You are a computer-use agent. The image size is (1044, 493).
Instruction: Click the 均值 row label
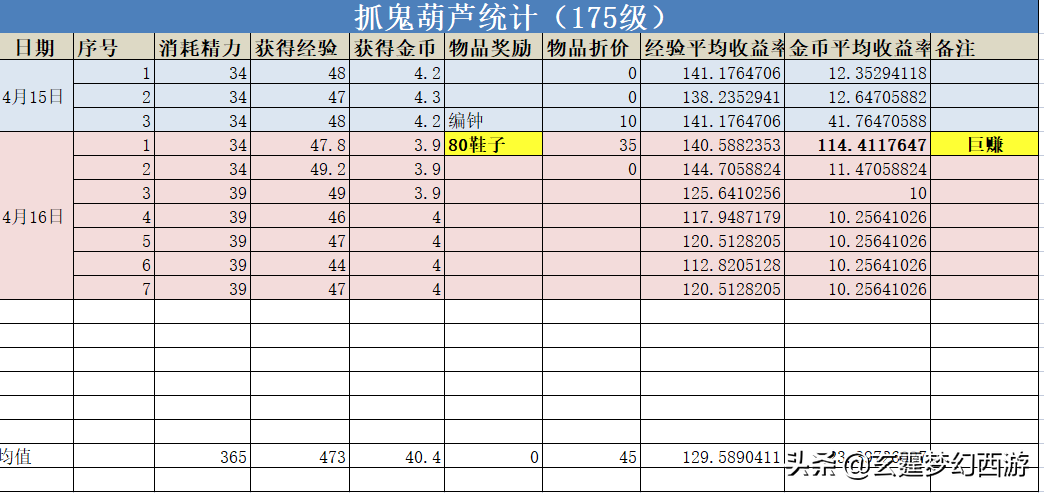pos(20,457)
